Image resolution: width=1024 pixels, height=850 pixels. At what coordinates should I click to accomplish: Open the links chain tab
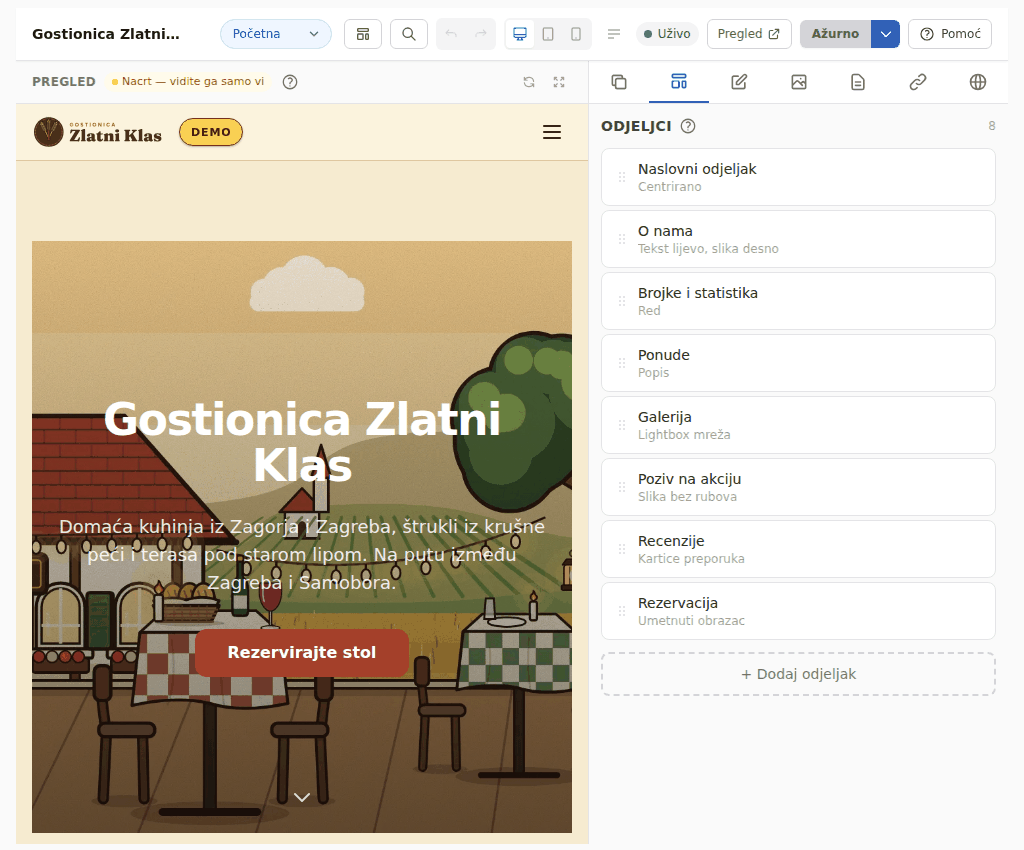point(918,82)
